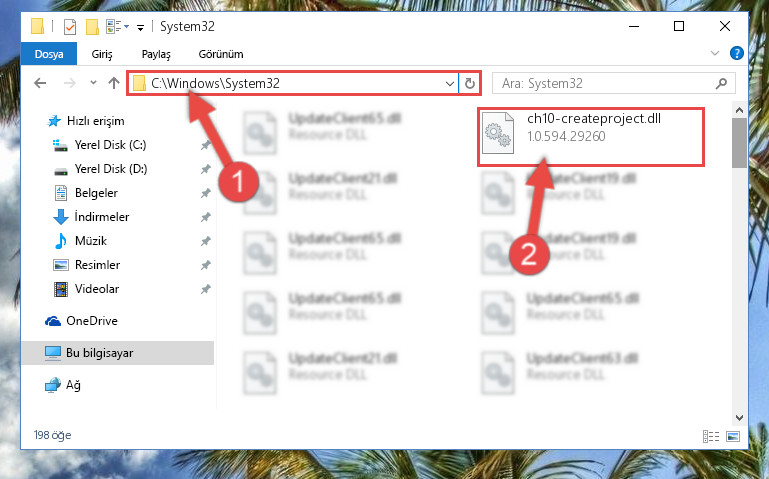Open the recent locations dropdown arrow
Viewport: 769px width, 479px height.
[93, 83]
